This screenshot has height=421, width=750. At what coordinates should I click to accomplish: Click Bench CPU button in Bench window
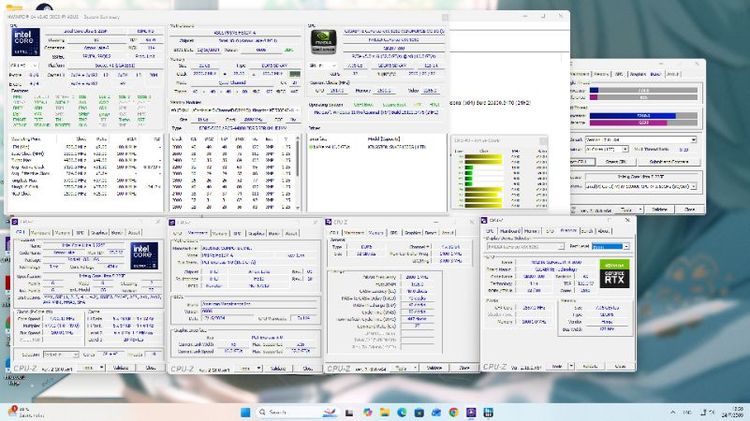coord(582,162)
